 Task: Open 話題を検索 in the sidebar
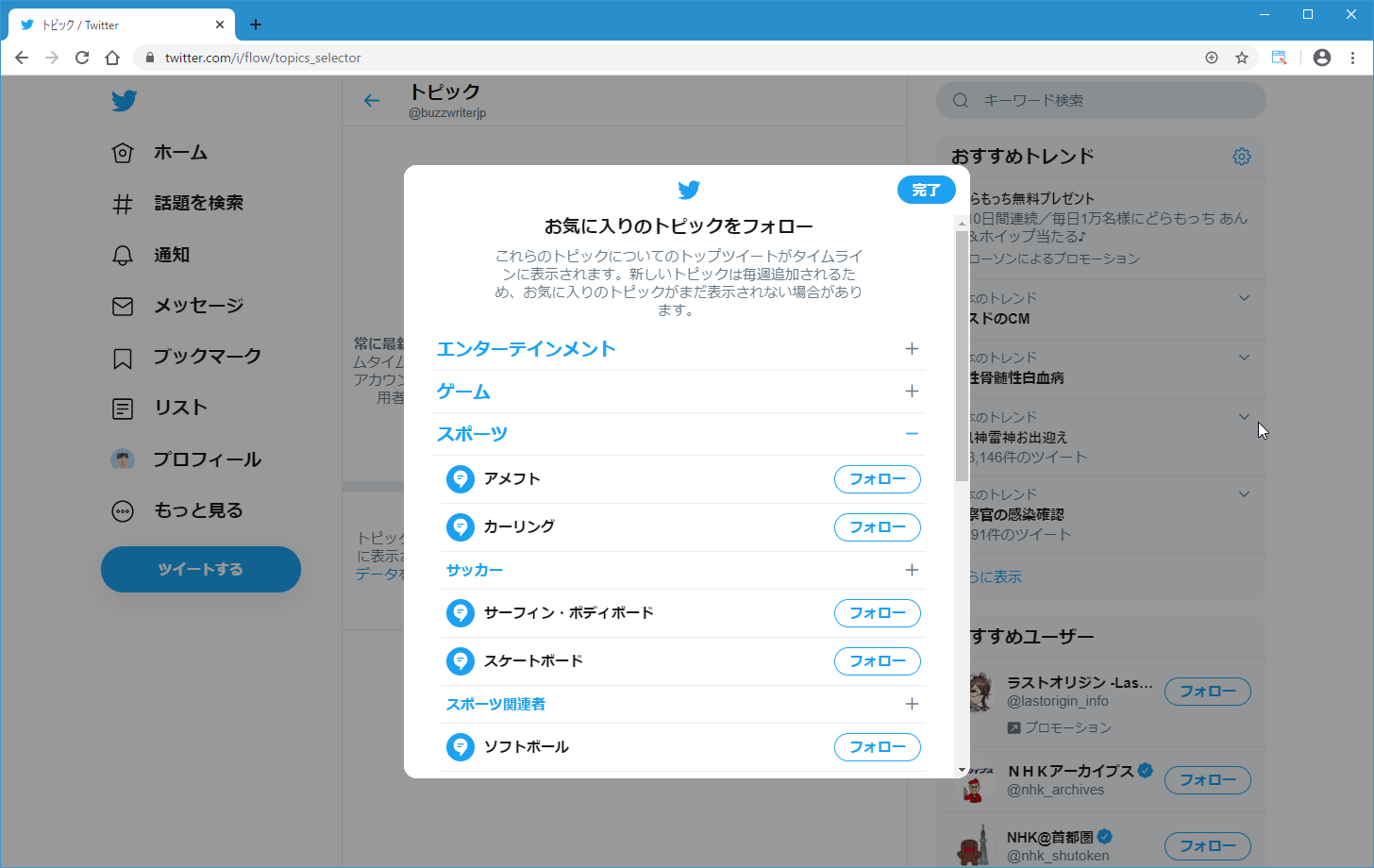[x=177, y=203]
